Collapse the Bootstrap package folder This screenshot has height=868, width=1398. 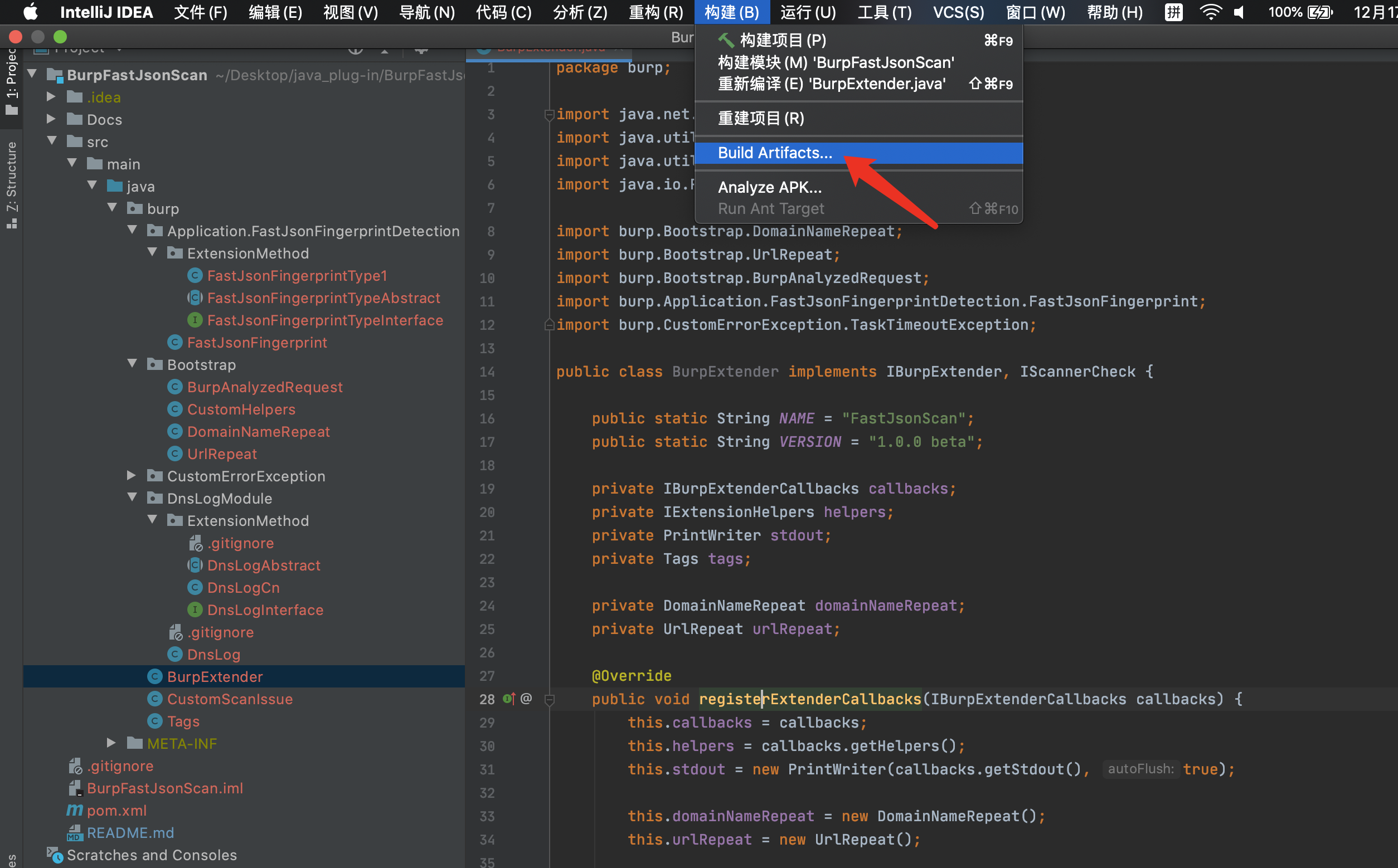click(132, 364)
